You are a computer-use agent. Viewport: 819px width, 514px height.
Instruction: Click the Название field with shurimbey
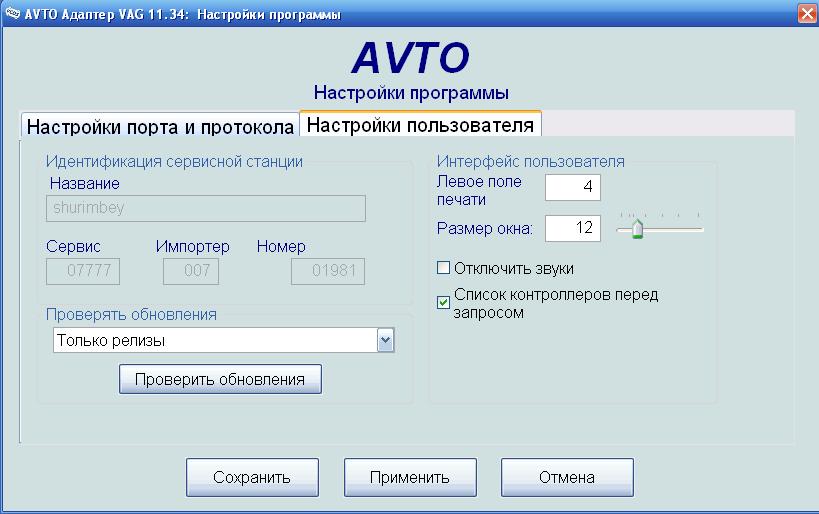206,208
